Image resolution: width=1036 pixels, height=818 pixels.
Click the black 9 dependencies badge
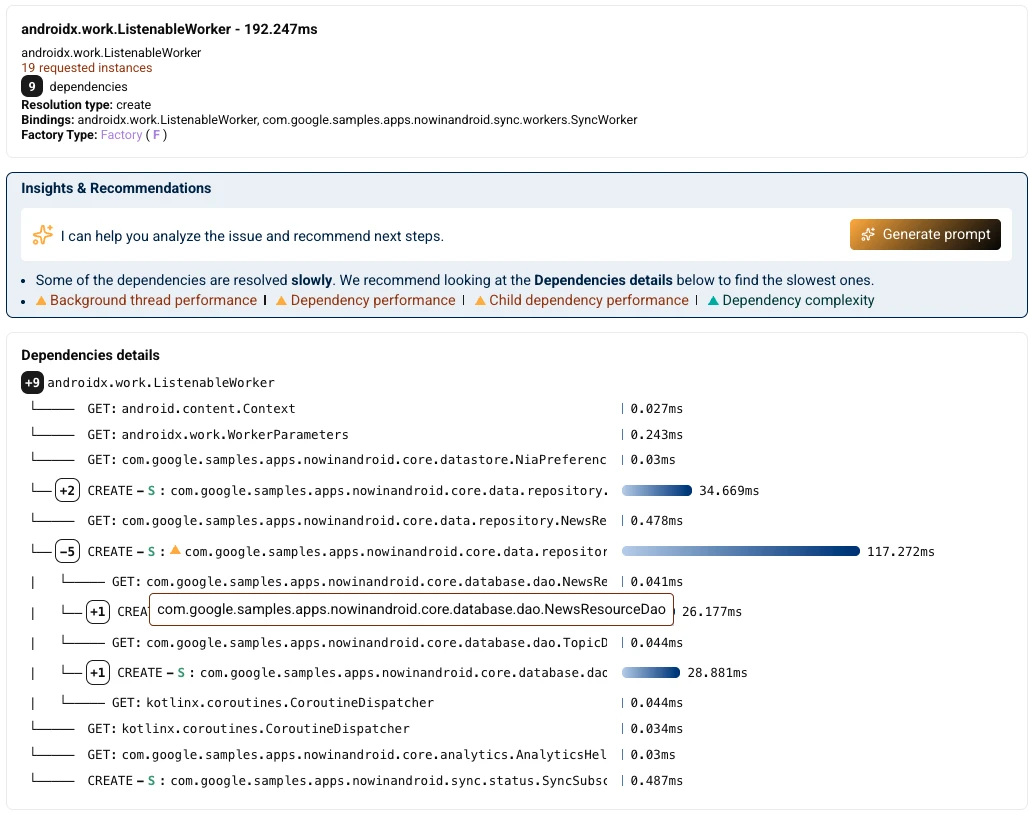[32, 87]
